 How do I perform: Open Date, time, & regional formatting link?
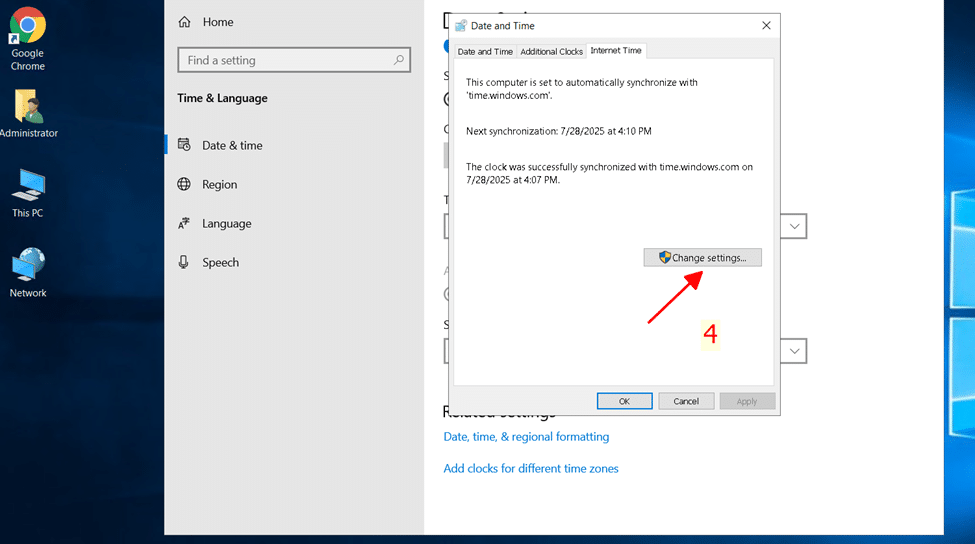coord(526,437)
